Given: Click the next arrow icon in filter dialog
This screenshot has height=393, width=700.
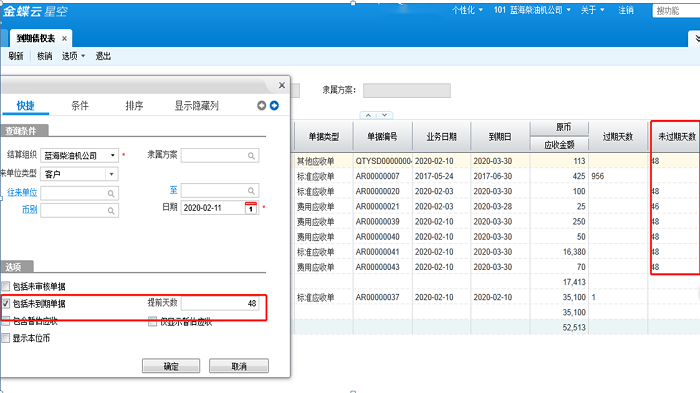Looking at the screenshot, I should 274,105.
